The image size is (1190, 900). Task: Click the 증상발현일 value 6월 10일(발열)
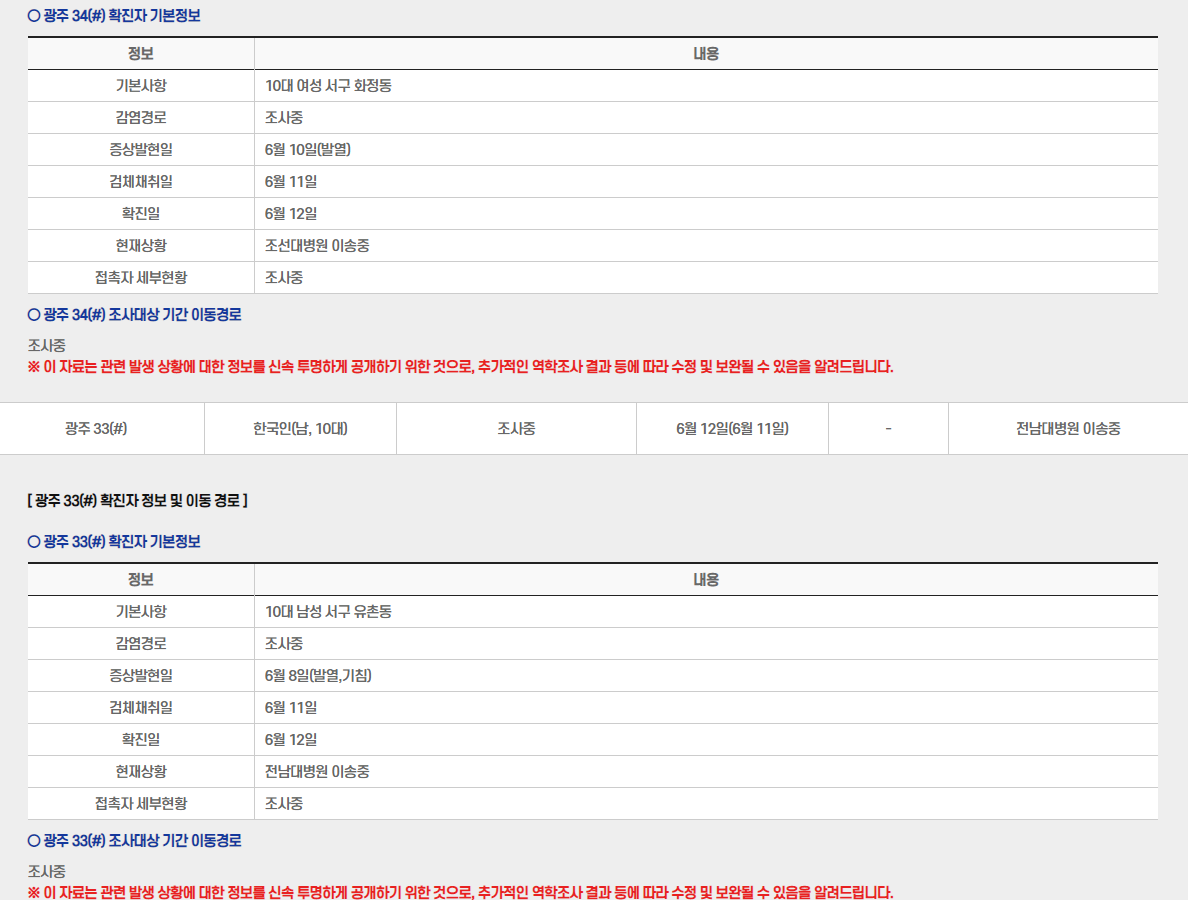[x=311, y=150]
